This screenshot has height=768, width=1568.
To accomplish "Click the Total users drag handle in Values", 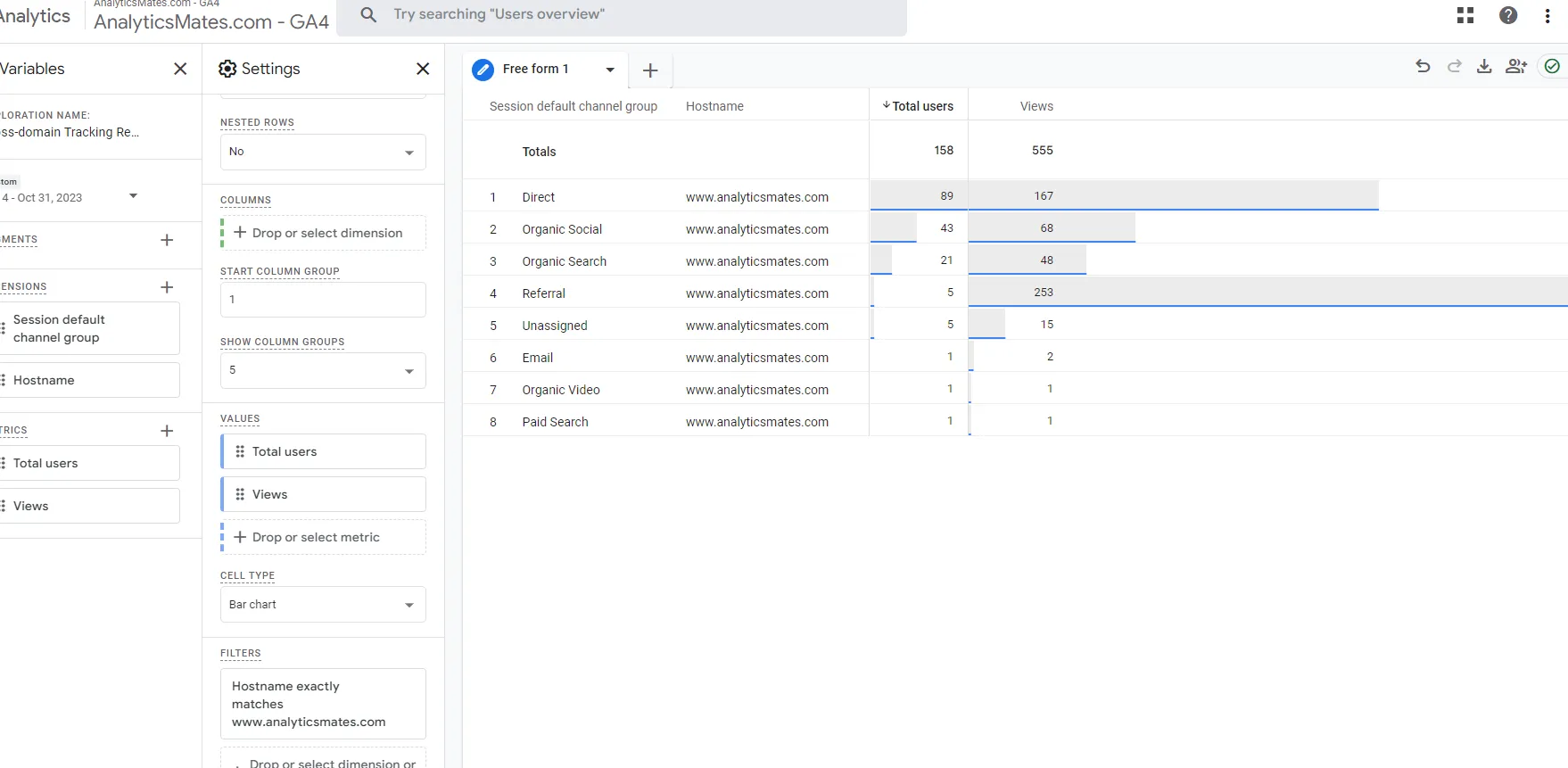I will tap(240, 451).
